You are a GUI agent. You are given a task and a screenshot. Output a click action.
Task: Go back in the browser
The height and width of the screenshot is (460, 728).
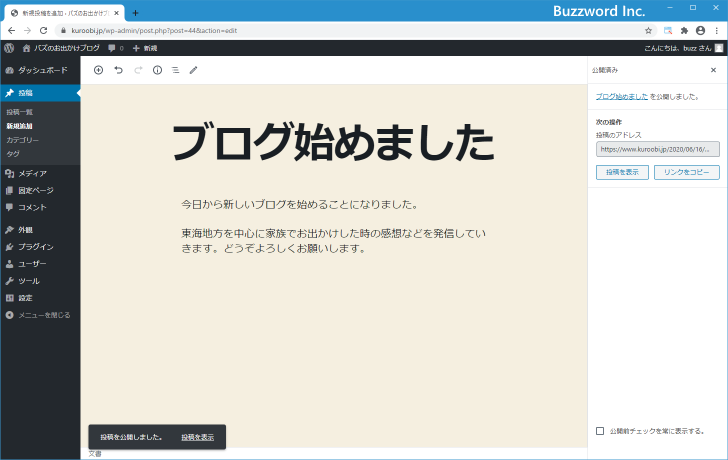[12, 31]
